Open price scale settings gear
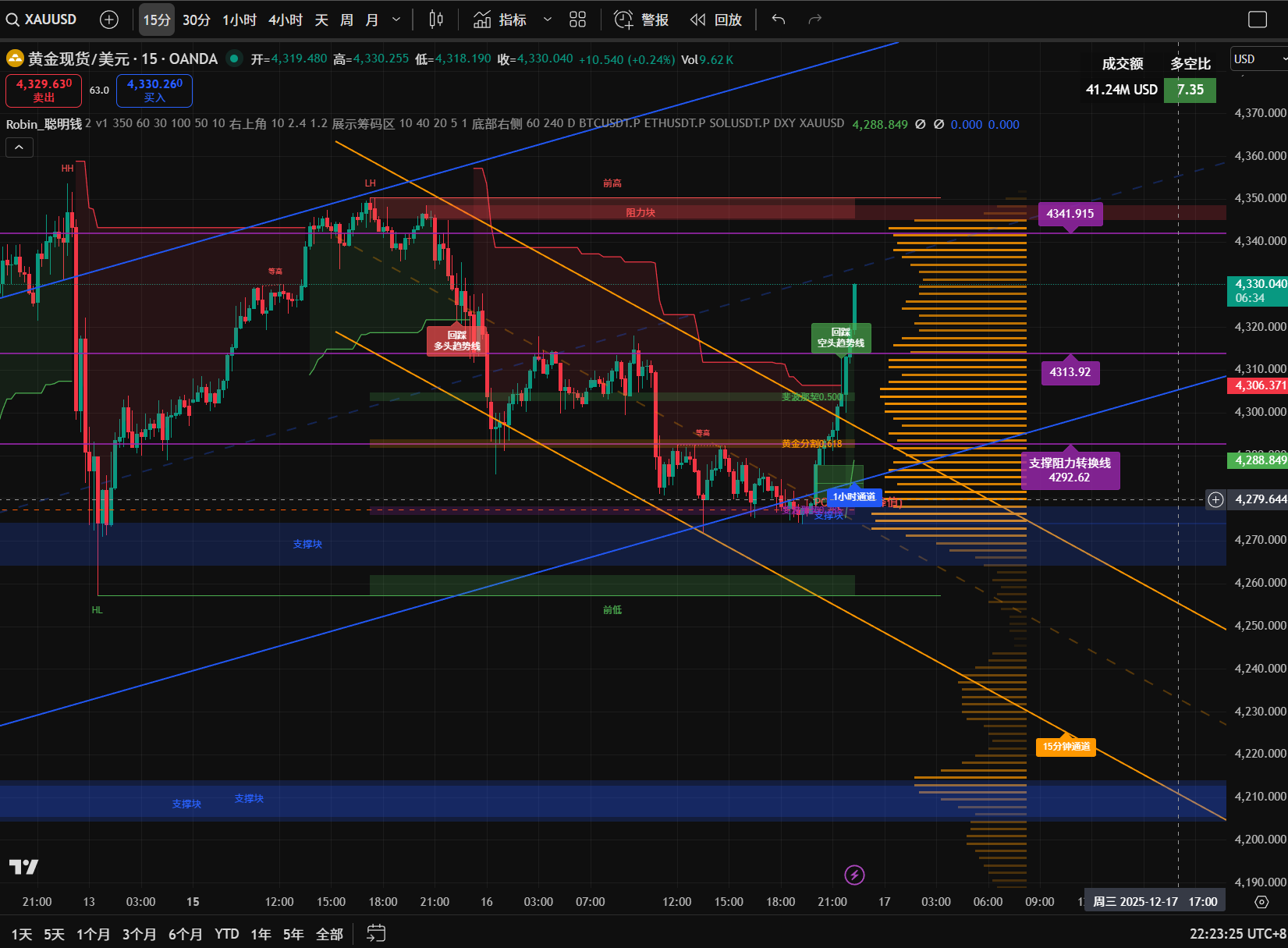Image resolution: width=1288 pixels, height=948 pixels. (1261, 902)
